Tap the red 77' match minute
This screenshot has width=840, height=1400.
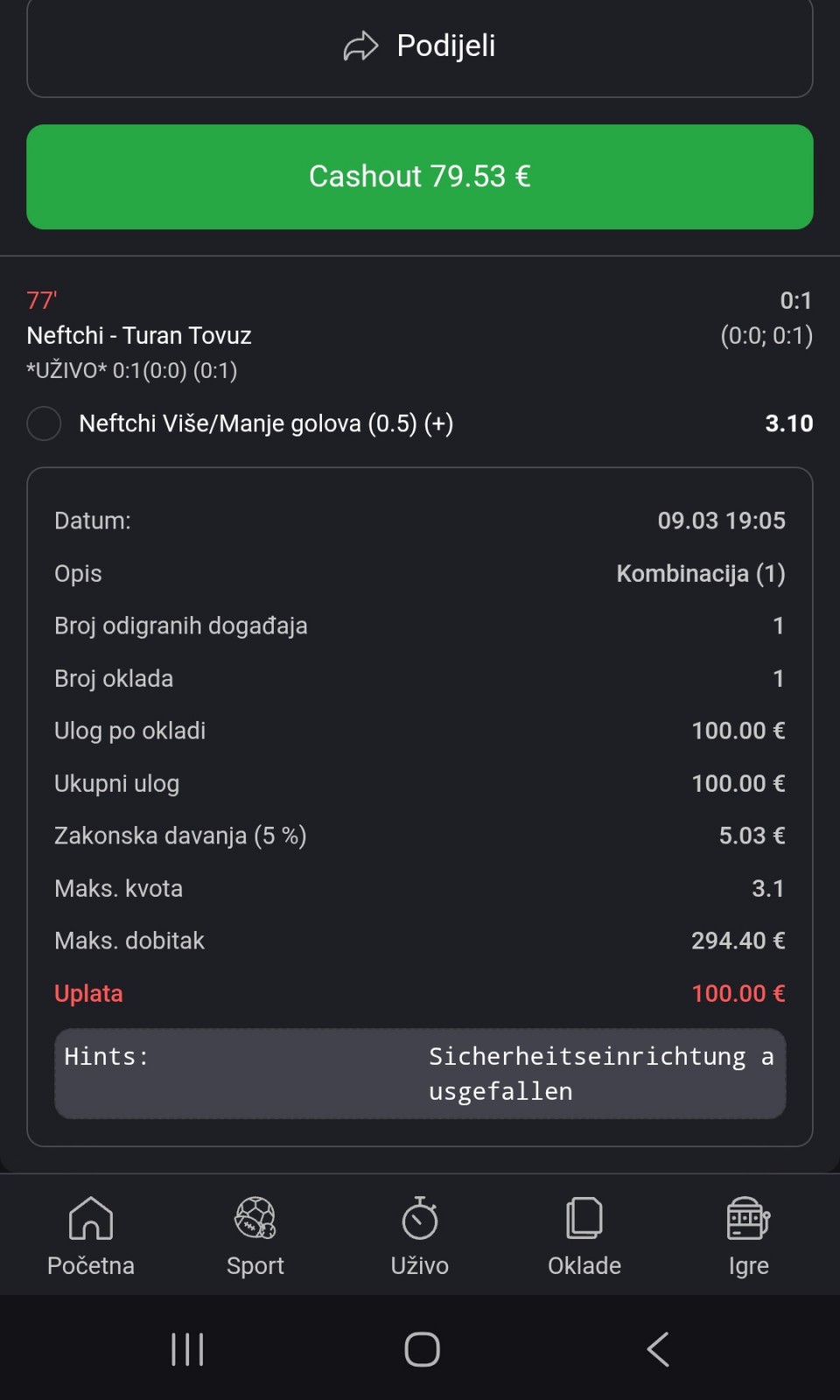pos(42,301)
